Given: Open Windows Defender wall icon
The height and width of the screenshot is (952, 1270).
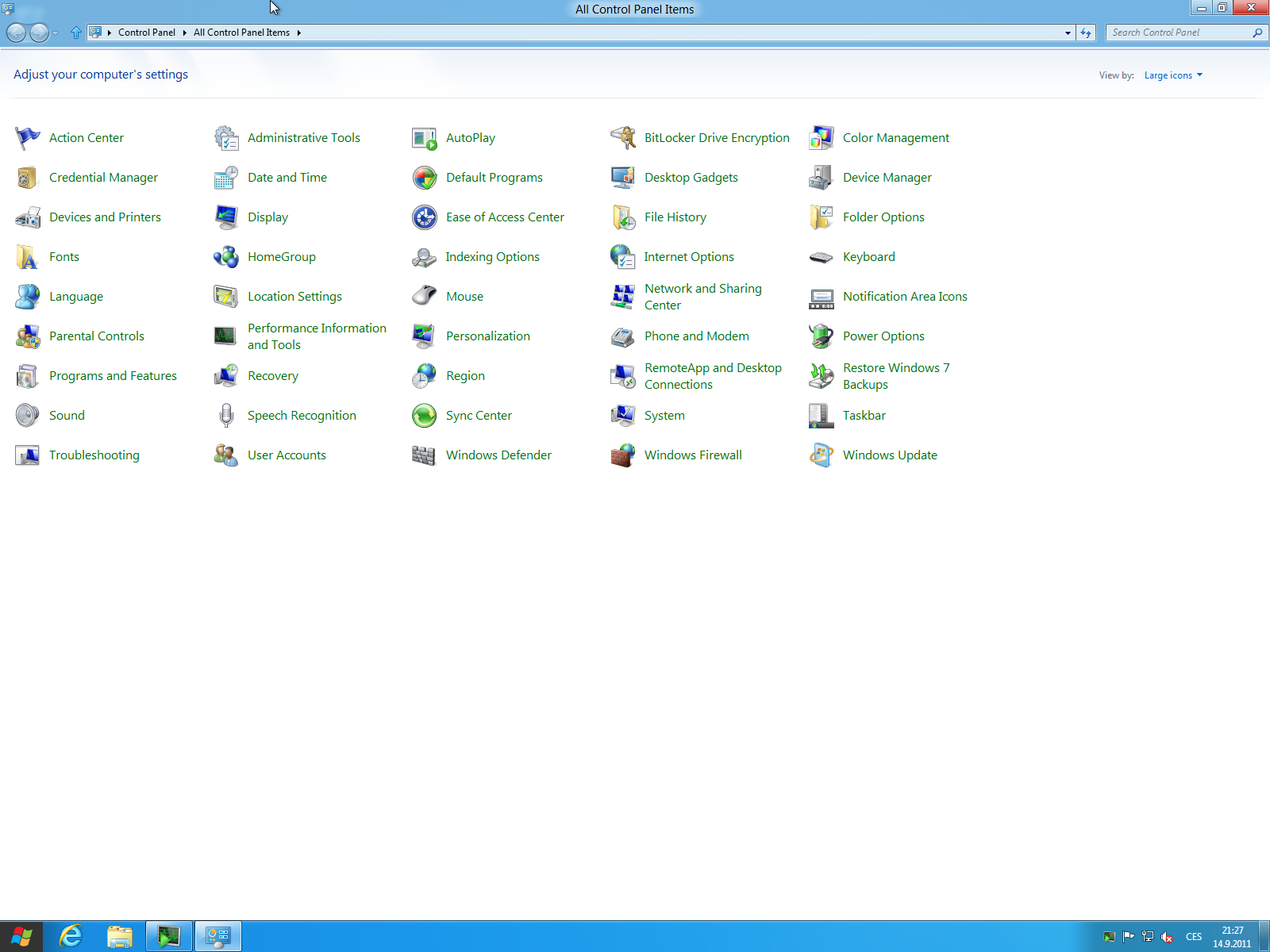Looking at the screenshot, I should point(425,455).
